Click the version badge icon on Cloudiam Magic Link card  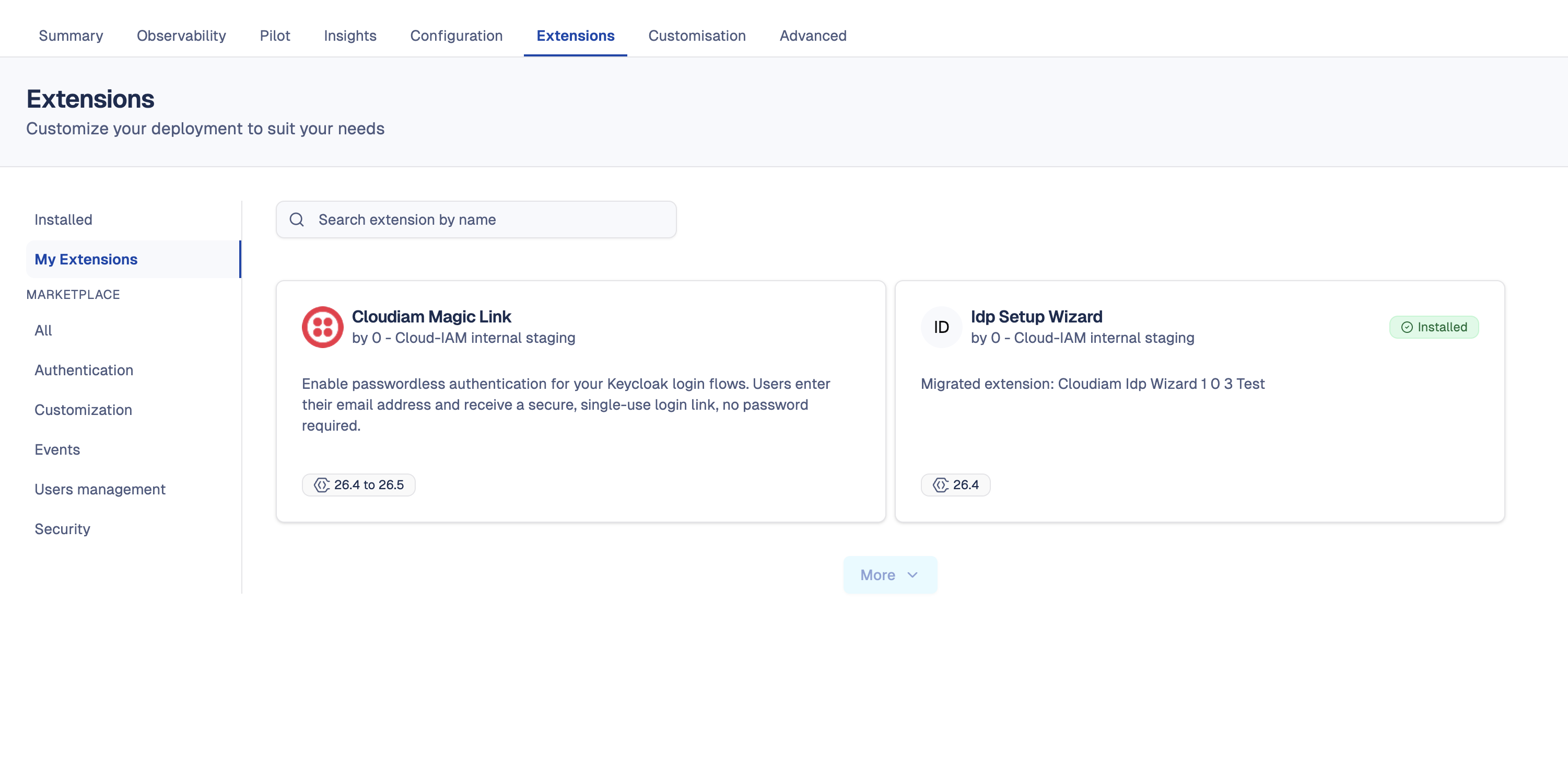pyautogui.click(x=322, y=485)
